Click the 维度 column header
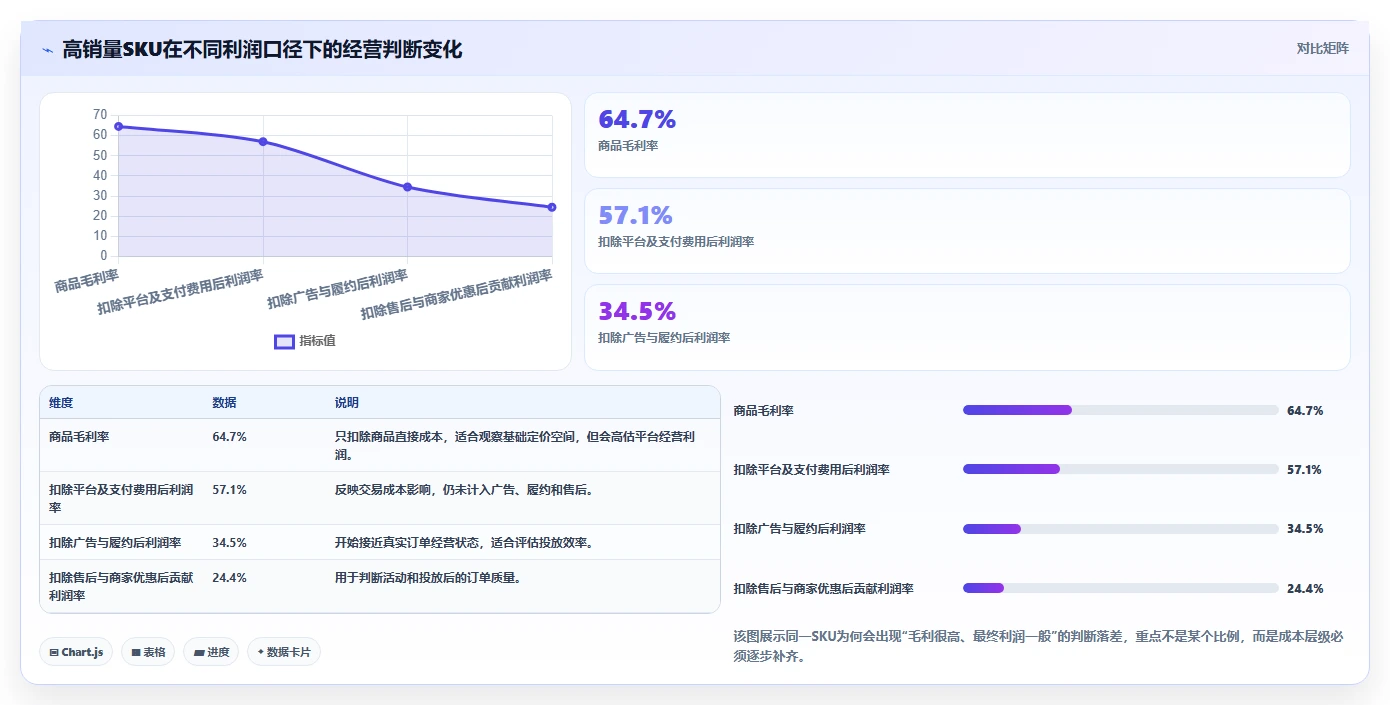This screenshot has width=1390, height=705. [x=61, y=403]
